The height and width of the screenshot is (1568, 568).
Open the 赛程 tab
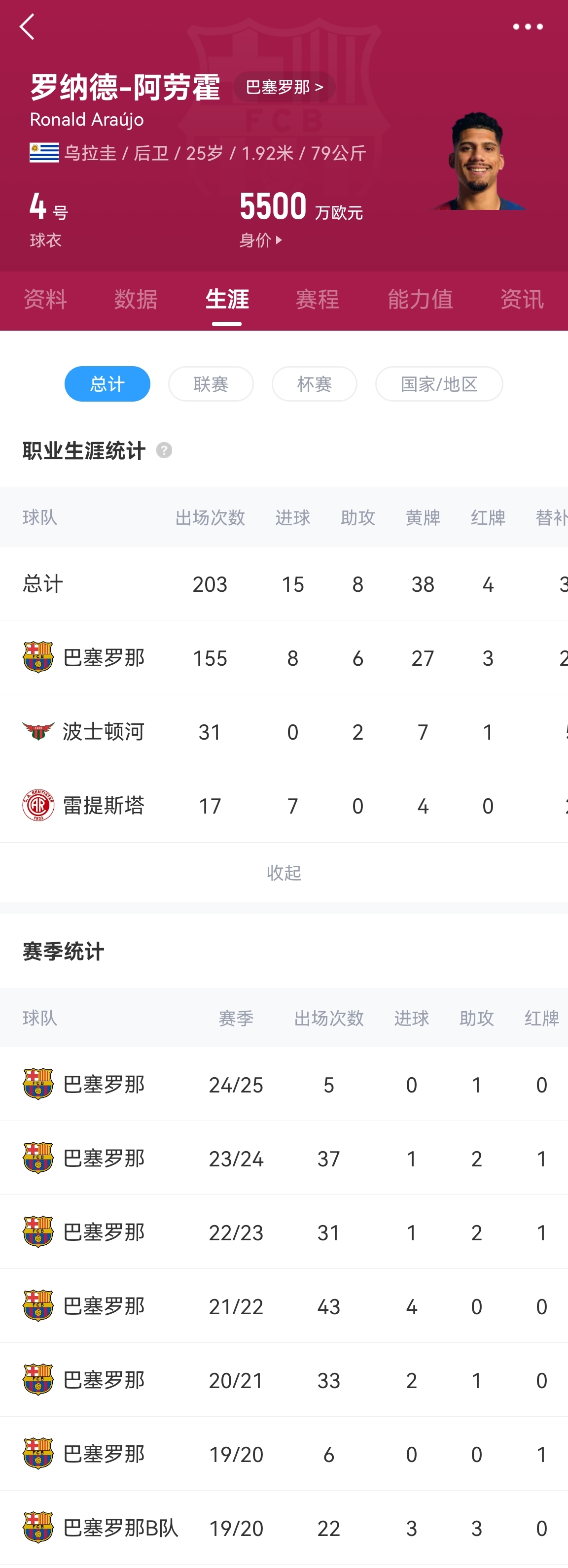317,299
